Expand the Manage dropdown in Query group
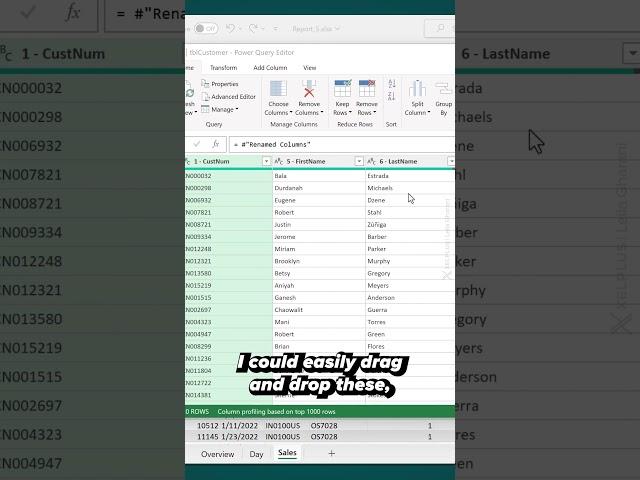The image size is (640, 480). [x=224, y=110]
